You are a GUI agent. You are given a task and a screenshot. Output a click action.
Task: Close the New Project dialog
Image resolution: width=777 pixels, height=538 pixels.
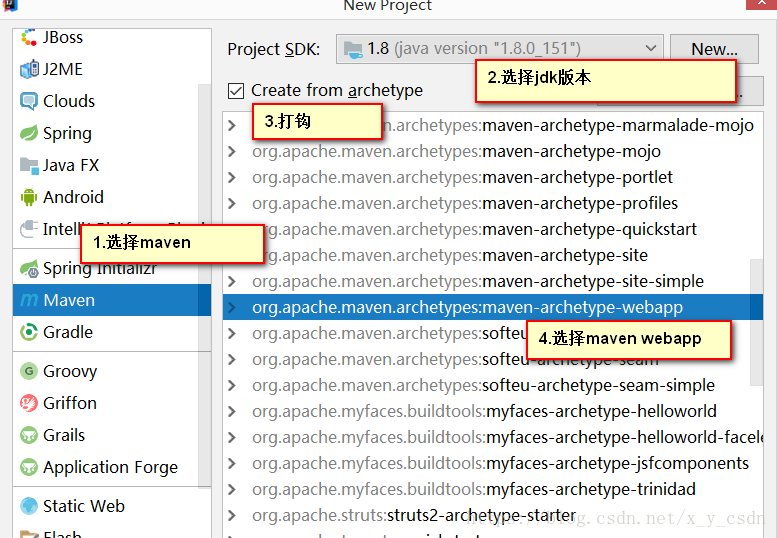click(x=762, y=3)
